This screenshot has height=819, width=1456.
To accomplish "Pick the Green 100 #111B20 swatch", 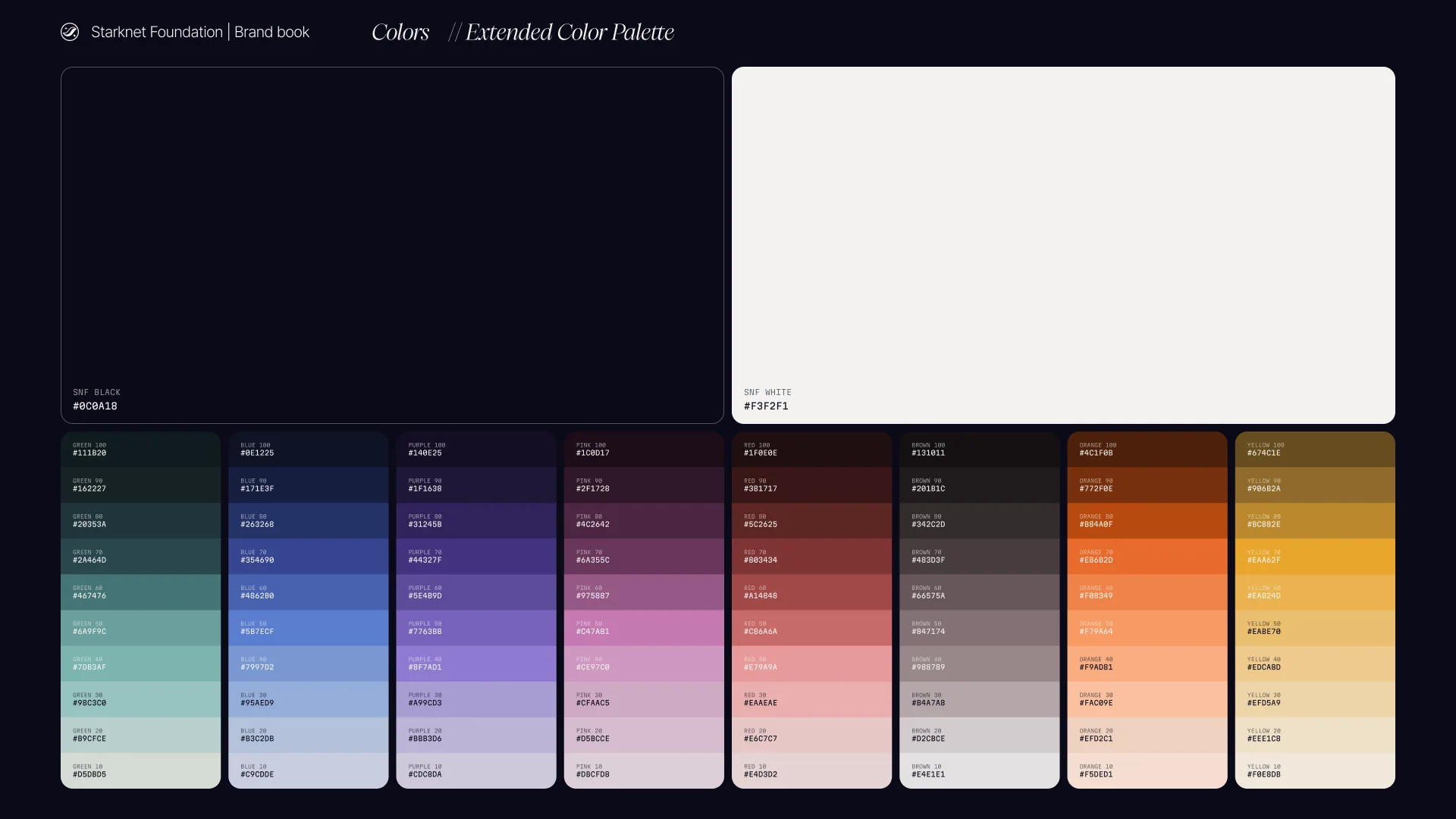I will pyautogui.click(x=140, y=450).
